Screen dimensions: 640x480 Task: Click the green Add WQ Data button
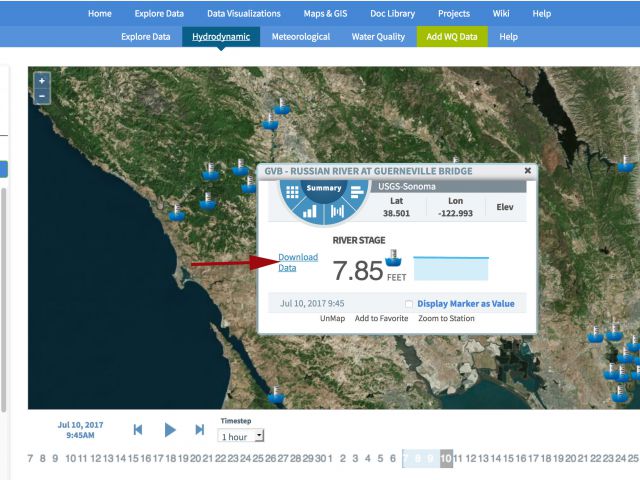[452, 37]
